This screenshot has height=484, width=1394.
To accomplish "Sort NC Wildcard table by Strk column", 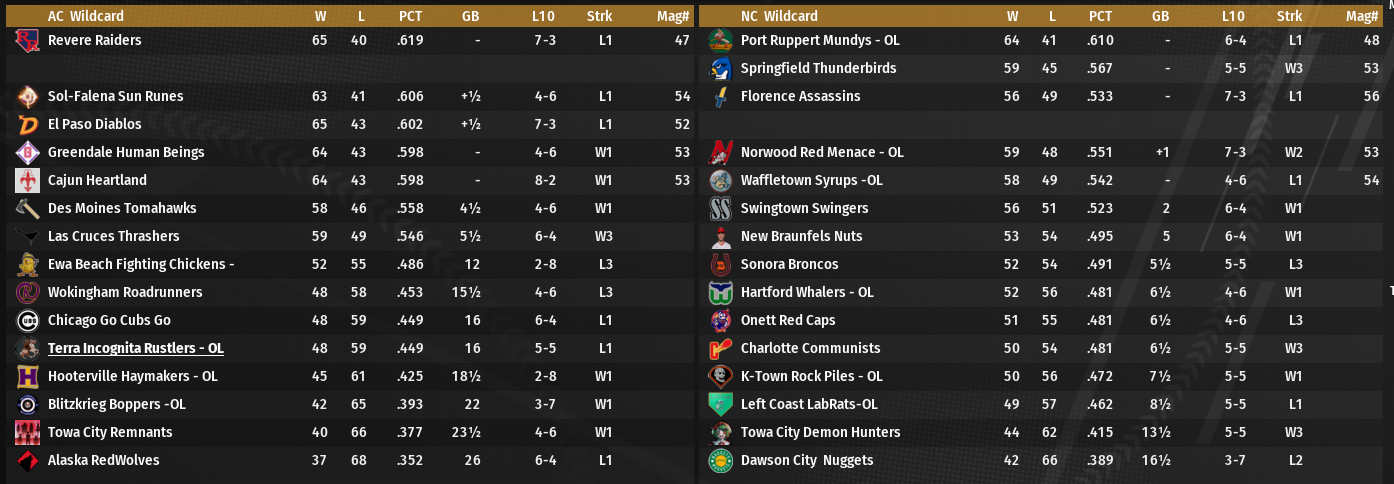I will (x=1289, y=16).
